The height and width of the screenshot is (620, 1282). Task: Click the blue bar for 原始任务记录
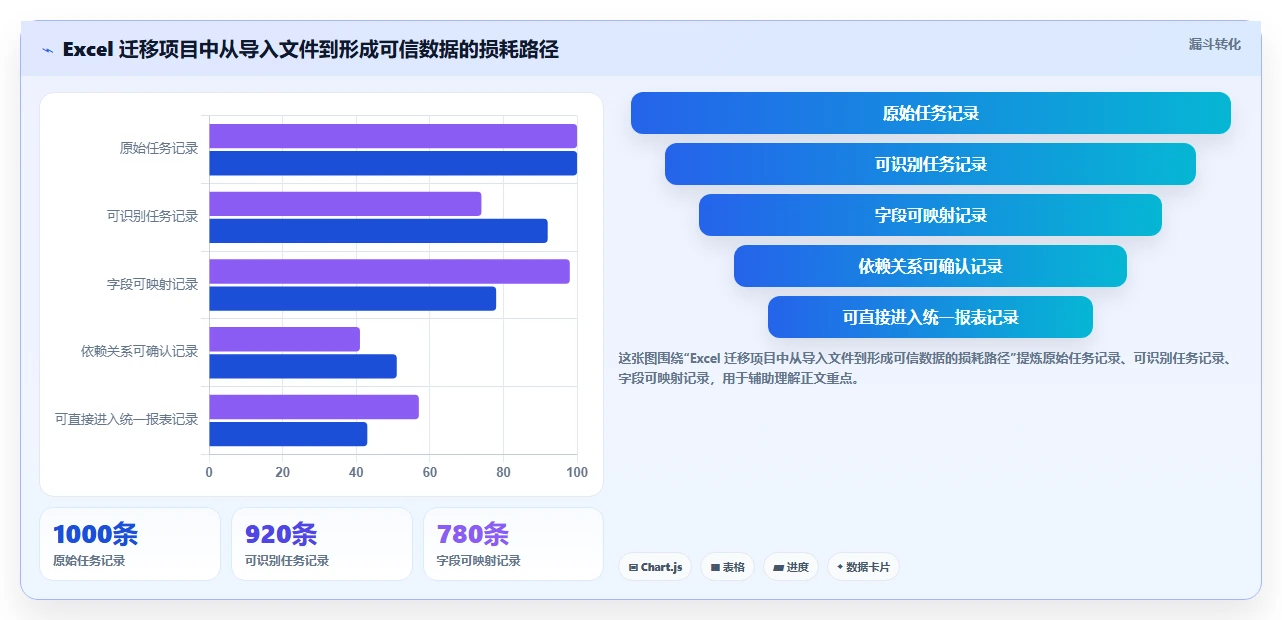[x=393, y=163]
